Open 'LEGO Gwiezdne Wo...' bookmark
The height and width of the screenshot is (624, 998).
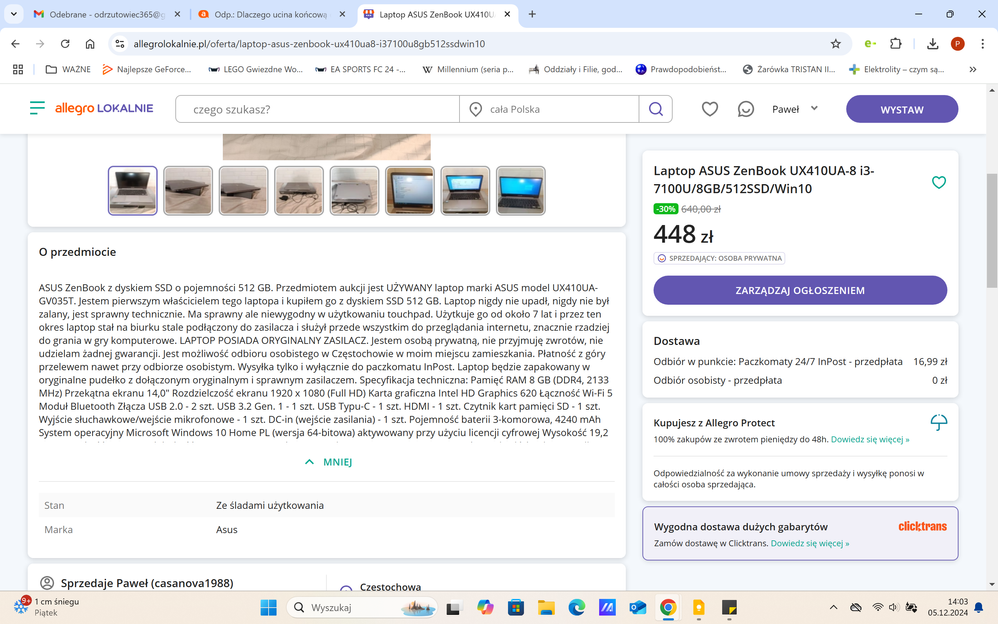point(256,69)
